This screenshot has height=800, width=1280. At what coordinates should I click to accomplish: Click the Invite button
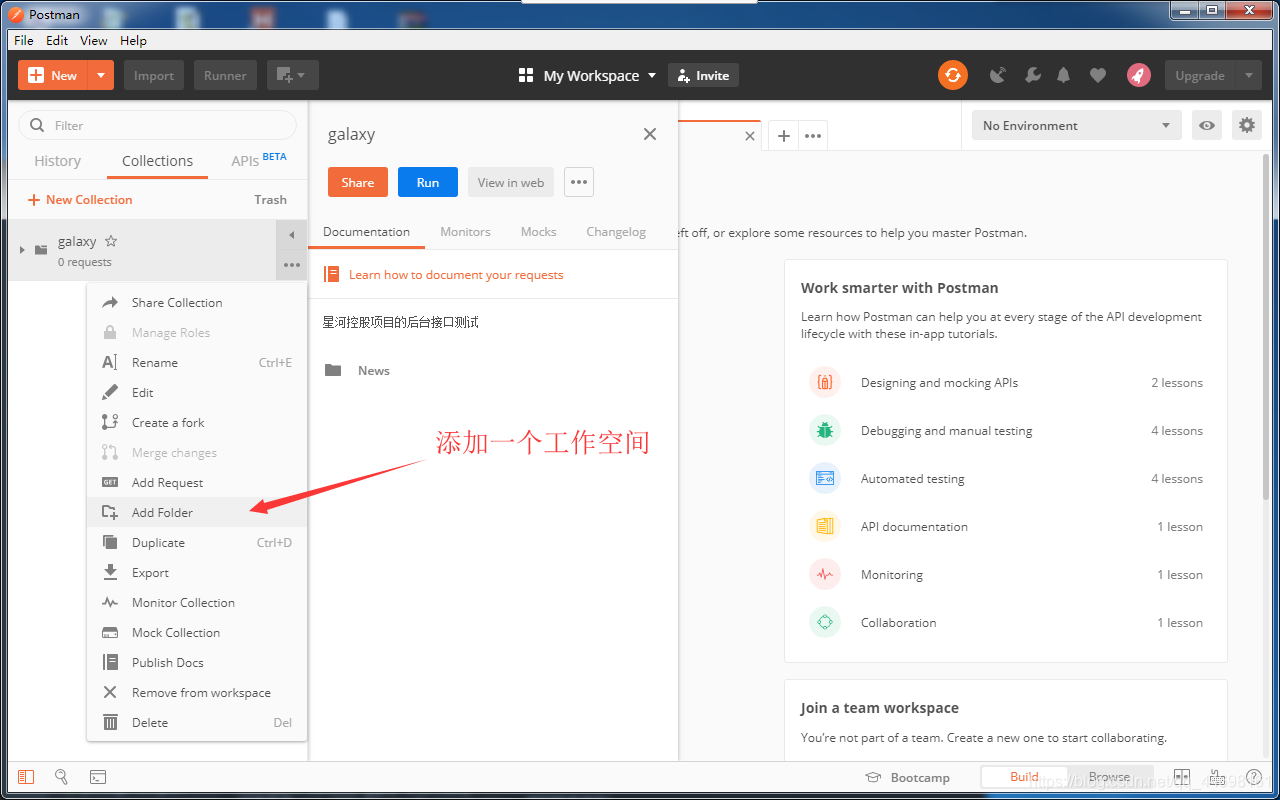[x=703, y=75]
